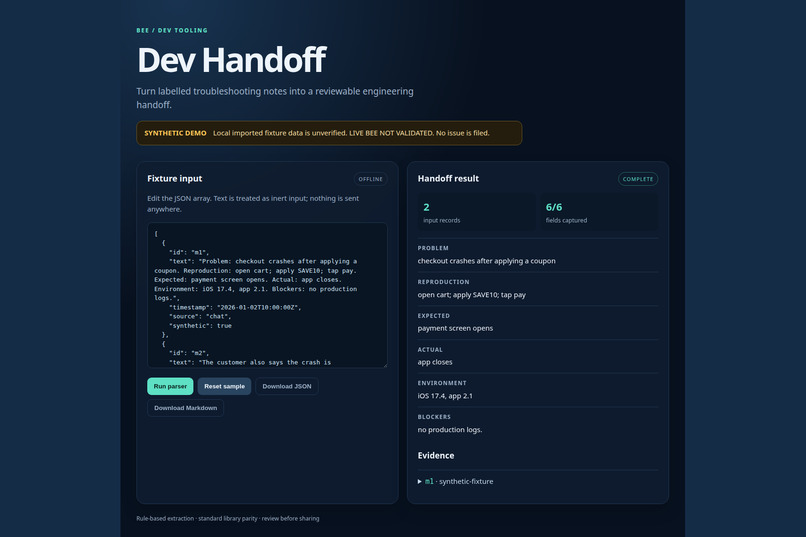Select text 'open cart; apply SAVE10; tap pay'
The height and width of the screenshot is (537, 806).
point(471,295)
